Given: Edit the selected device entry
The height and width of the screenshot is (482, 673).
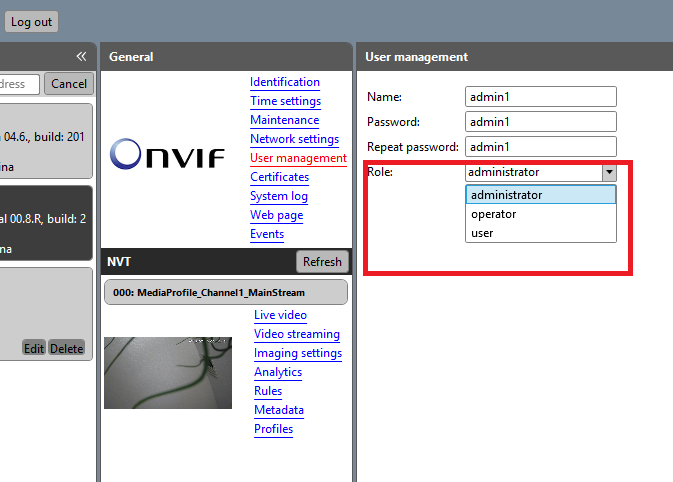Looking at the screenshot, I should 33,348.
